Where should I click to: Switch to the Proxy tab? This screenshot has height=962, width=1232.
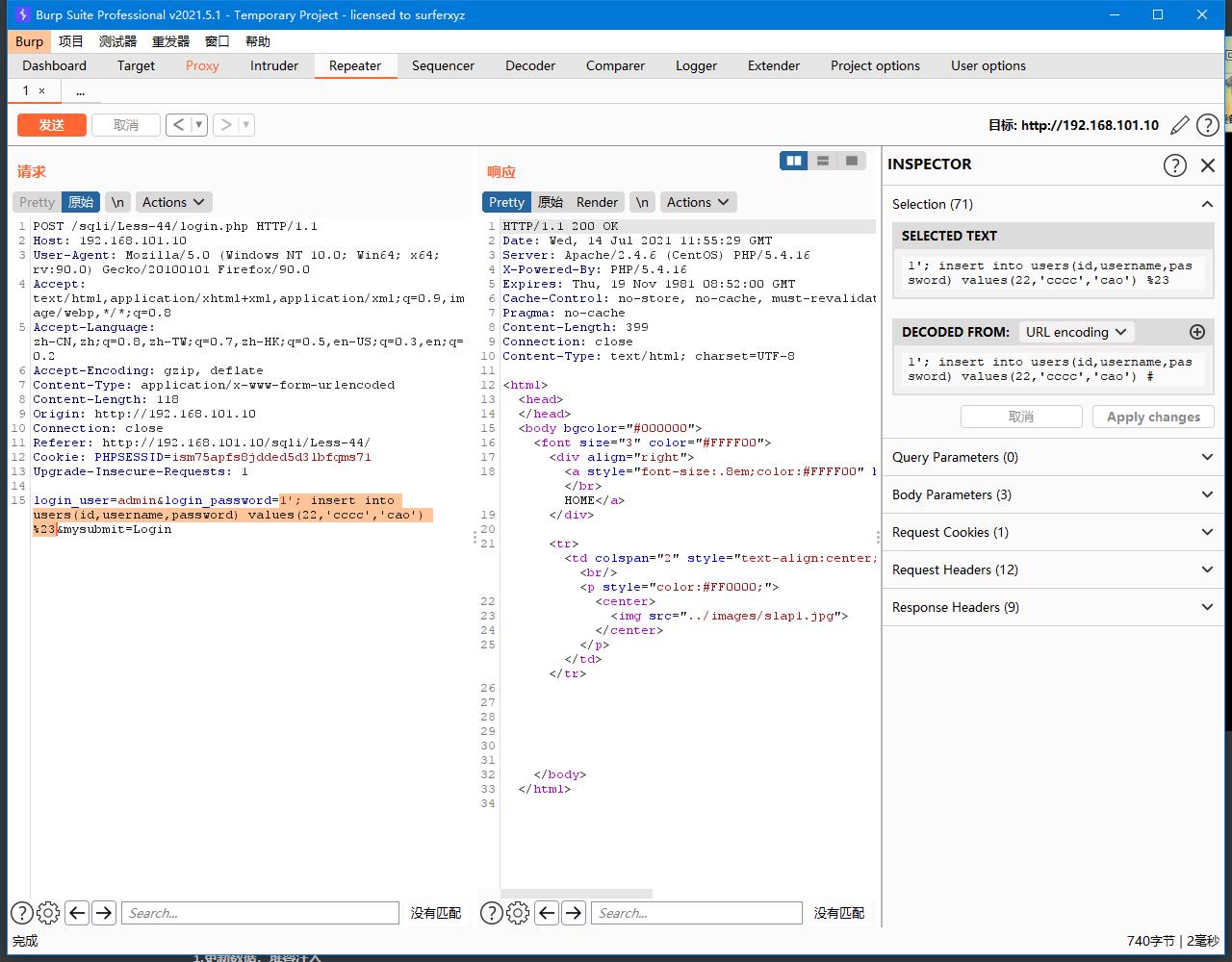[x=202, y=65]
